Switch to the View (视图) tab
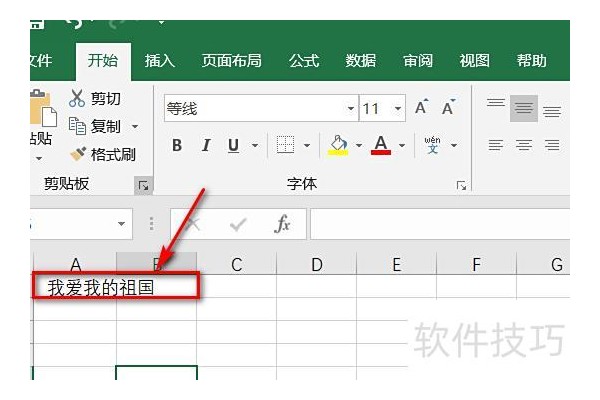Screen dimensions: 600x400 click(x=474, y=61)
